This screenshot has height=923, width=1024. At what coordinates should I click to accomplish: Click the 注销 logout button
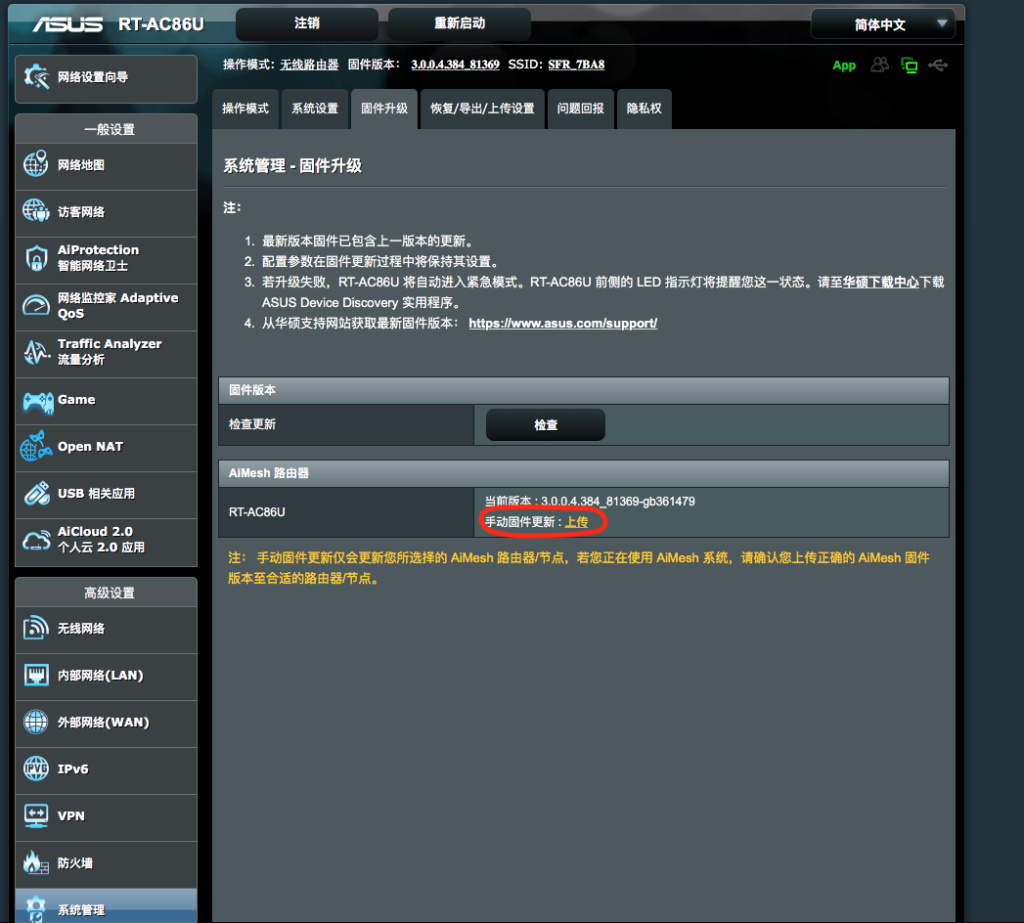click(306, 24)
